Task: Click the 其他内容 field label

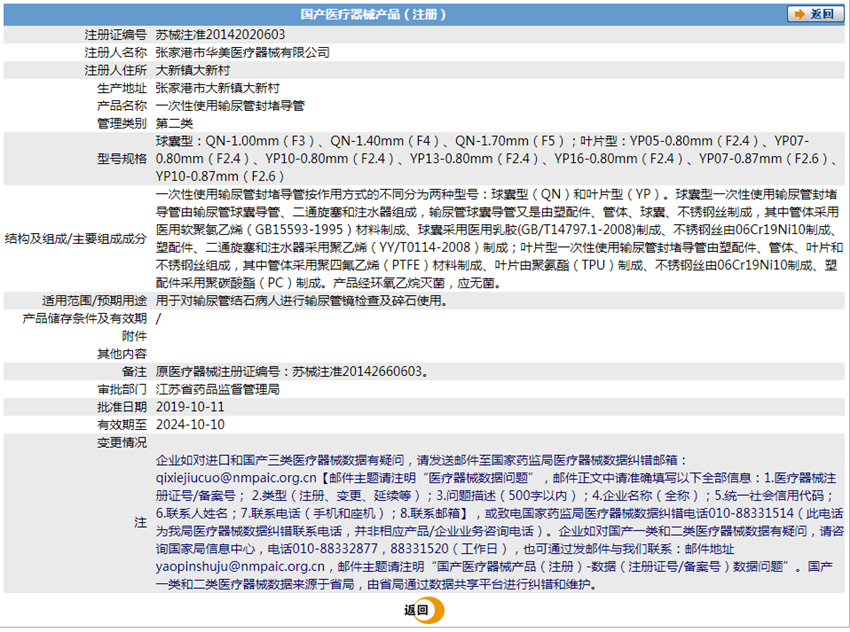Action: coord(121,354)
